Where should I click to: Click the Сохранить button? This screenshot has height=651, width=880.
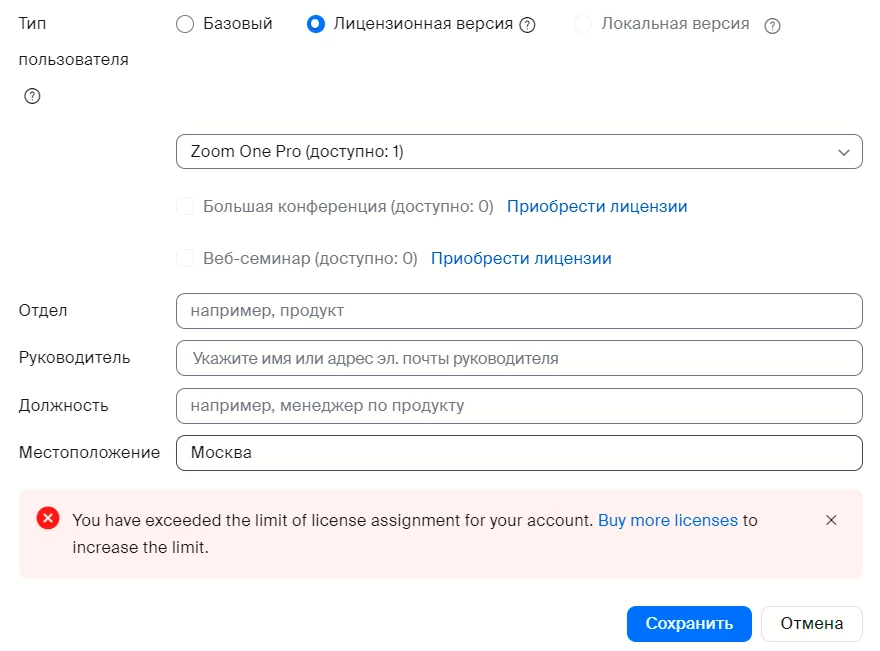click(689, 624)
